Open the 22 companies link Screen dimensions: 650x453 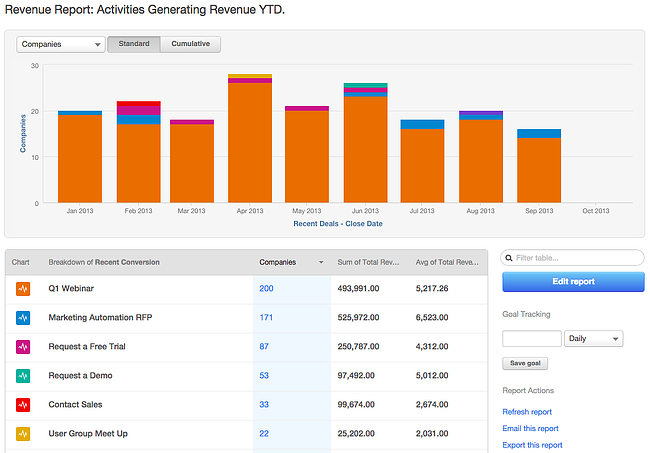point(264,434)
